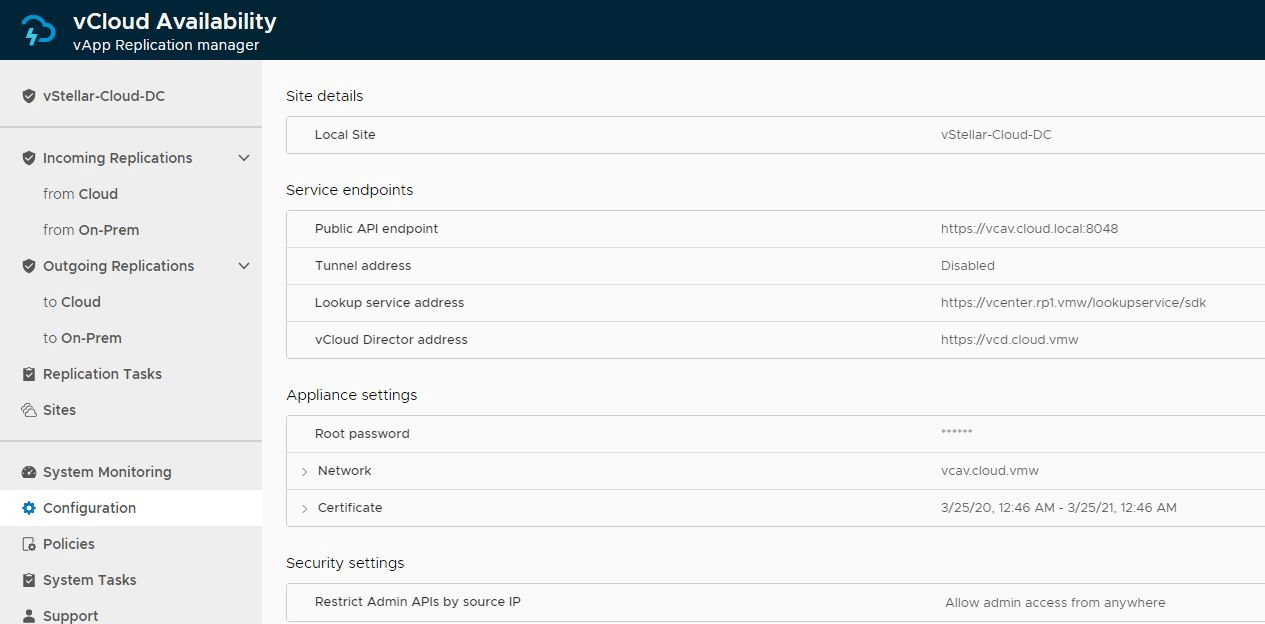Click the Configuration gear icon

pyautogui.click(x=29, y=508)
